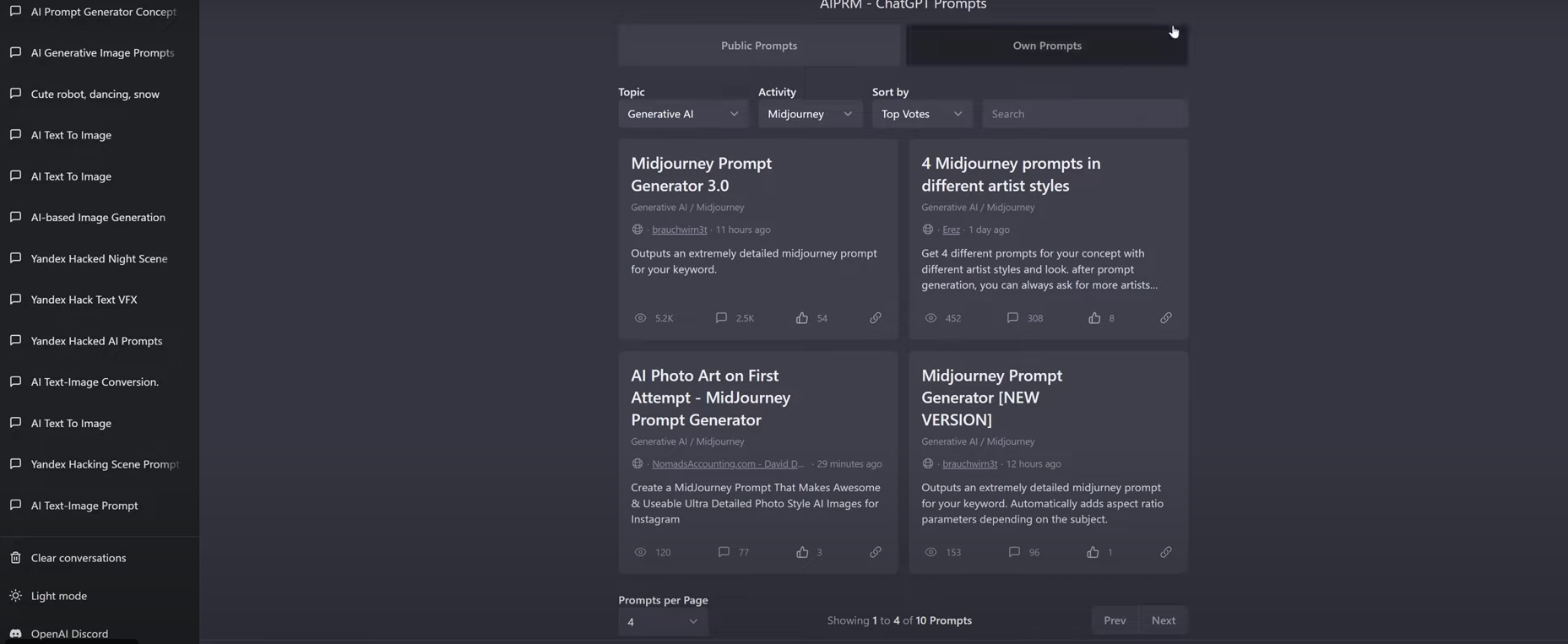This screenshot has height=644, width=1568.
Task: Click thumbs-up on Midjourney Prompt Generator 3.0
Action: coord(801,318)
